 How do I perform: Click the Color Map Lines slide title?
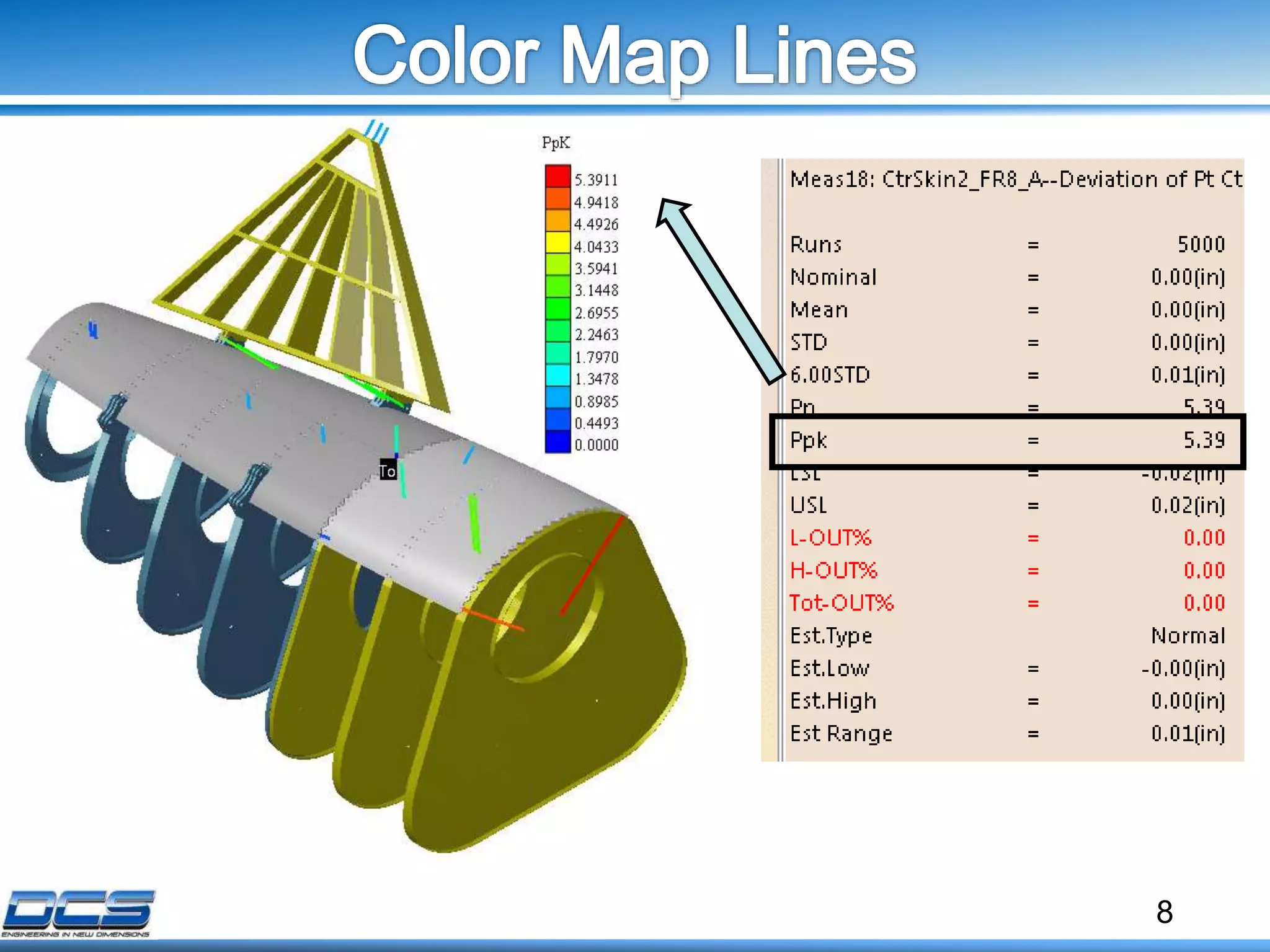coord(634,56)
